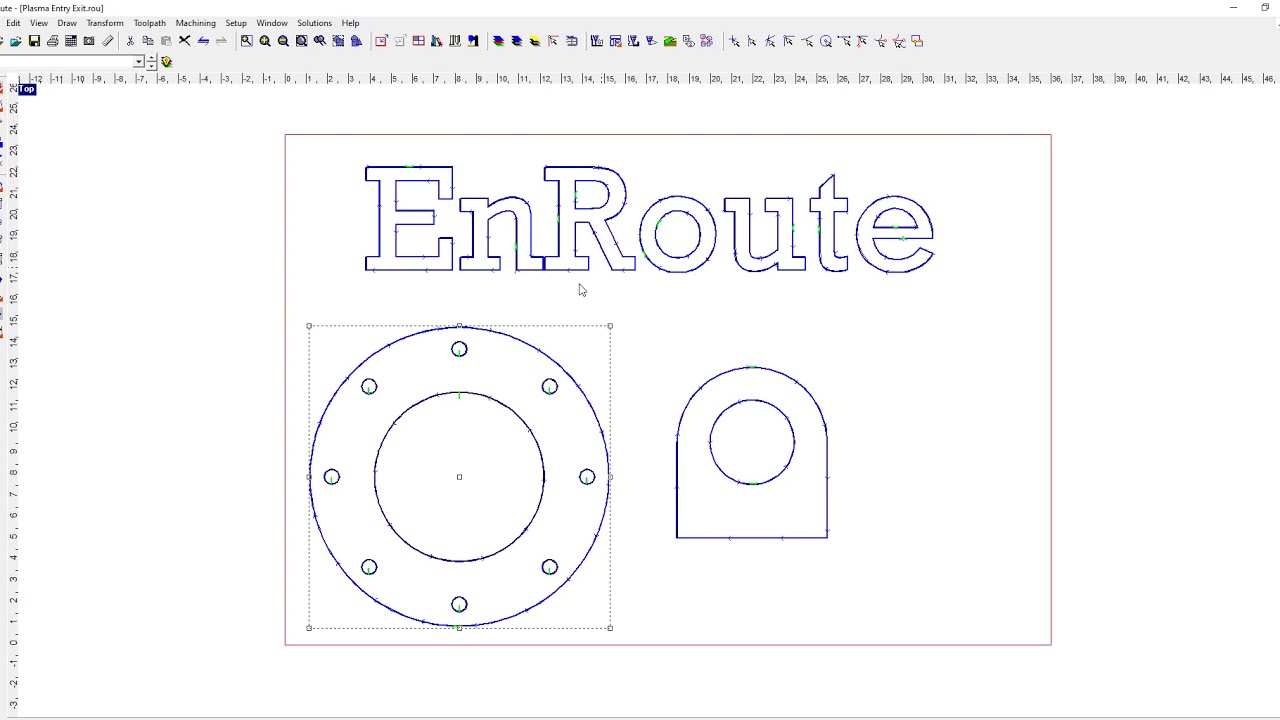Open the Help menu
This screenshot has width=1280, height=720.
point(350,23)
